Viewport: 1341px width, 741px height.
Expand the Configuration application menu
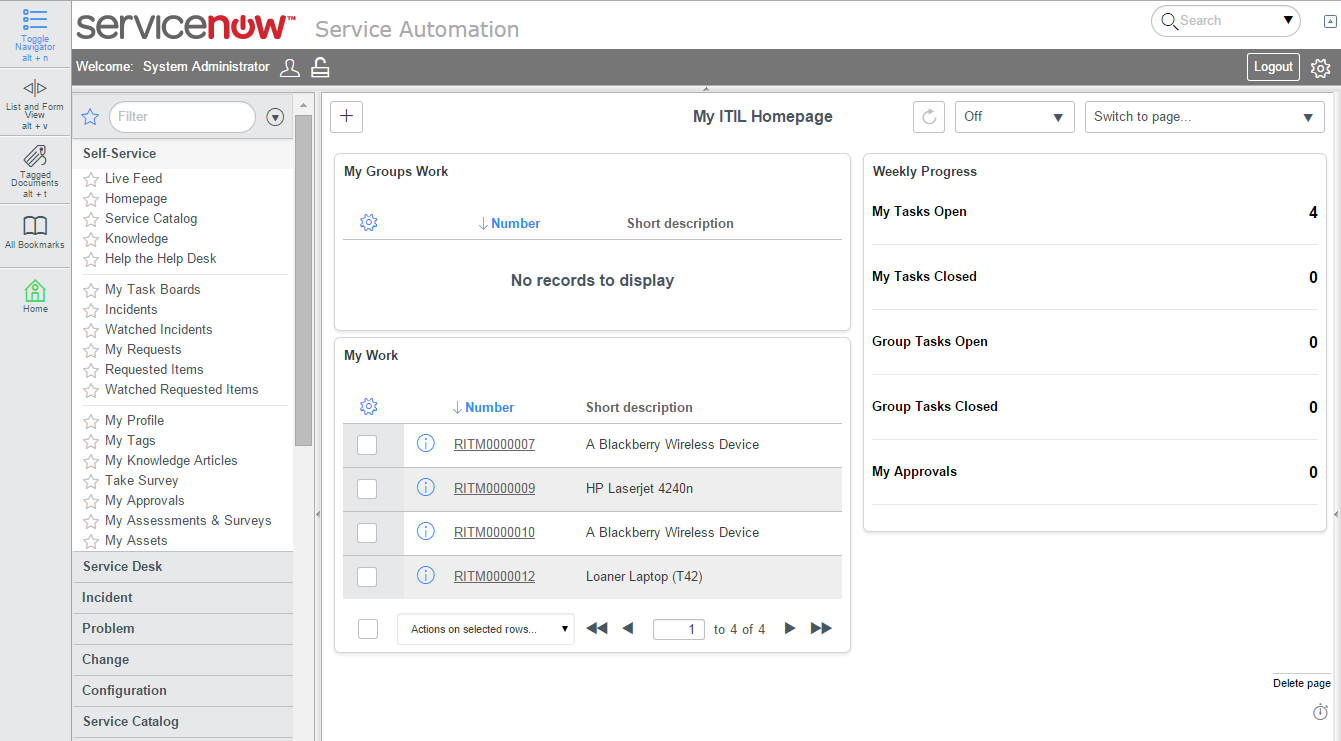(x=183, y=691)
